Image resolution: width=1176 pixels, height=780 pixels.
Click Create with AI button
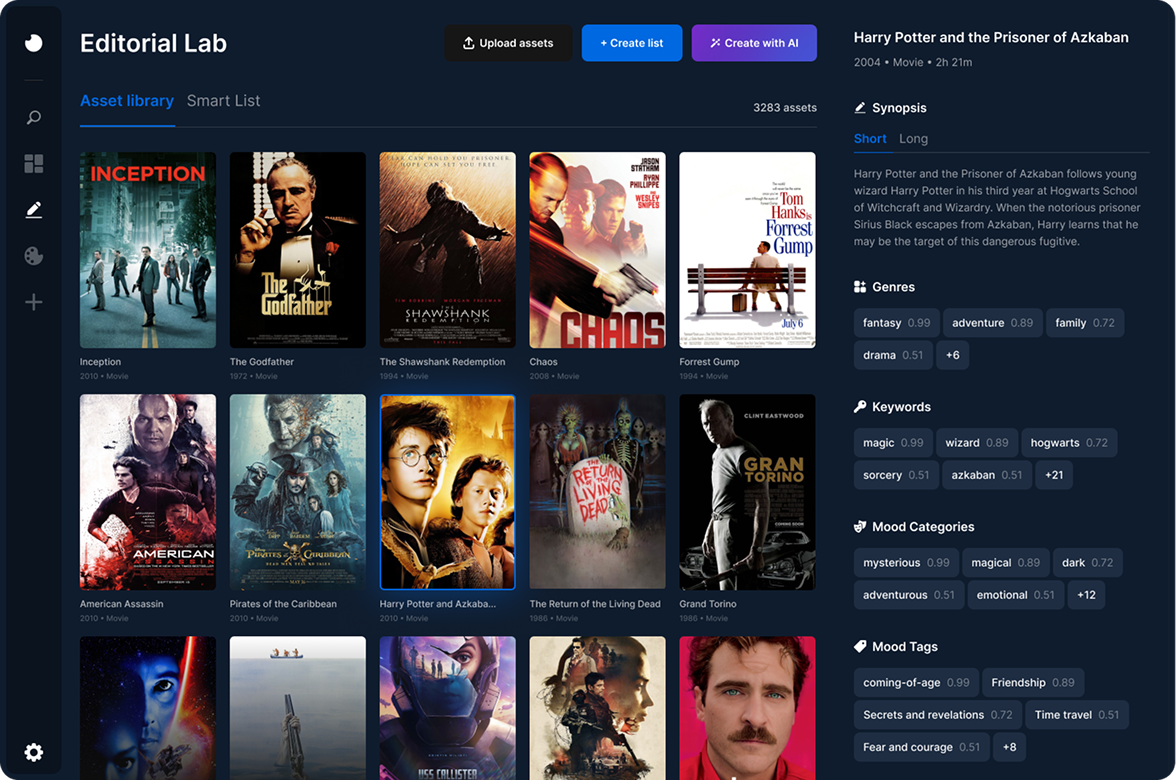pos(754,43)
